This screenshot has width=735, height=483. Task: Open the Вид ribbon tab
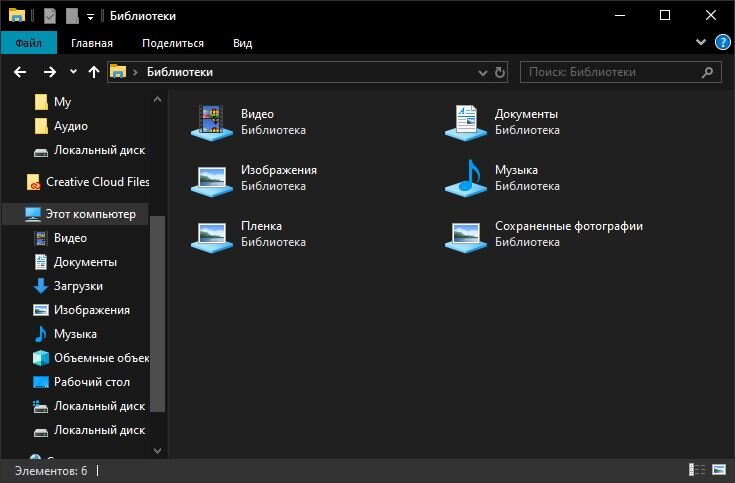[242, 43]
